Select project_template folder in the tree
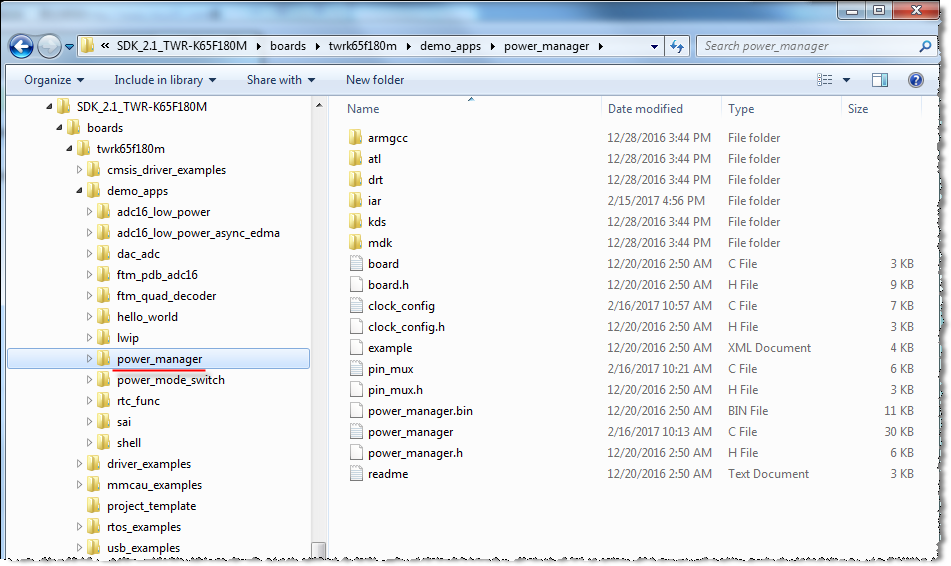Viewport: 951px width, 566px height. pyautogui.click(x=152, y=506)
